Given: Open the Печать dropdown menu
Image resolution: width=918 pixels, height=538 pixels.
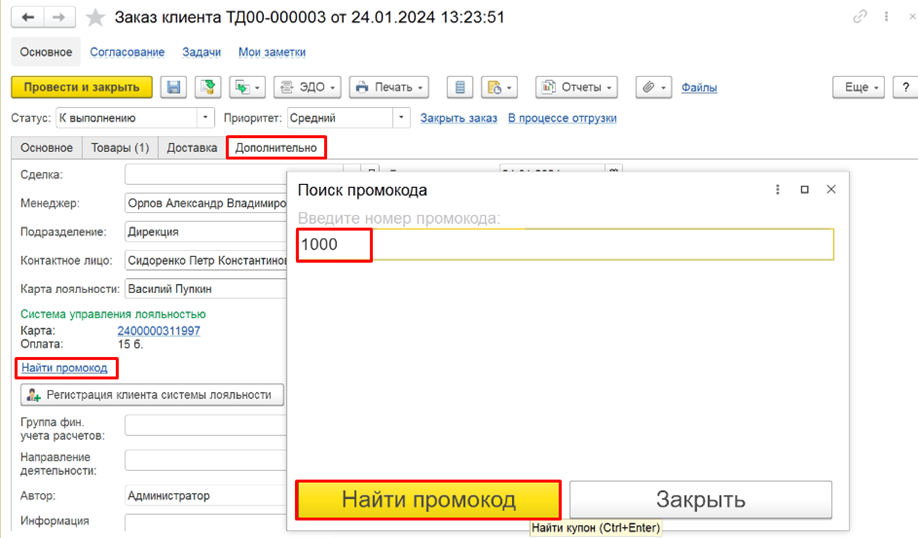Looking at the screenshot, I should [389, 87].
